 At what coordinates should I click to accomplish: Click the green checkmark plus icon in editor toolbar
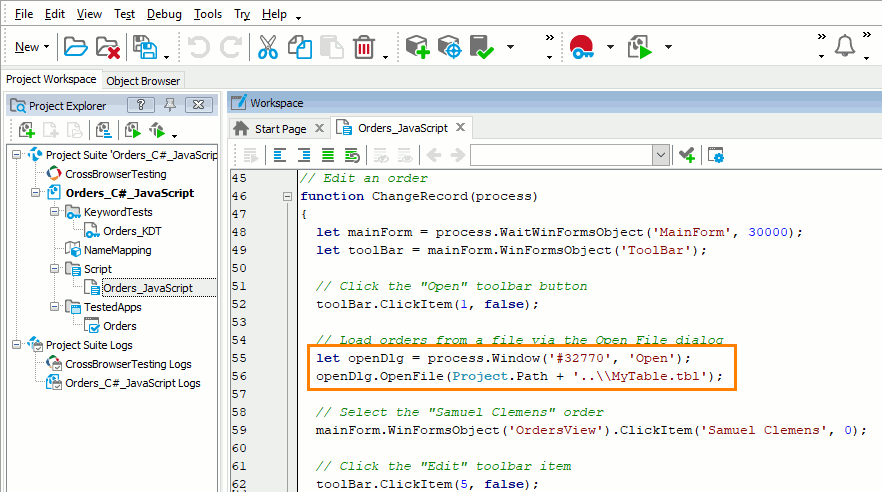[x=687, y=155]
